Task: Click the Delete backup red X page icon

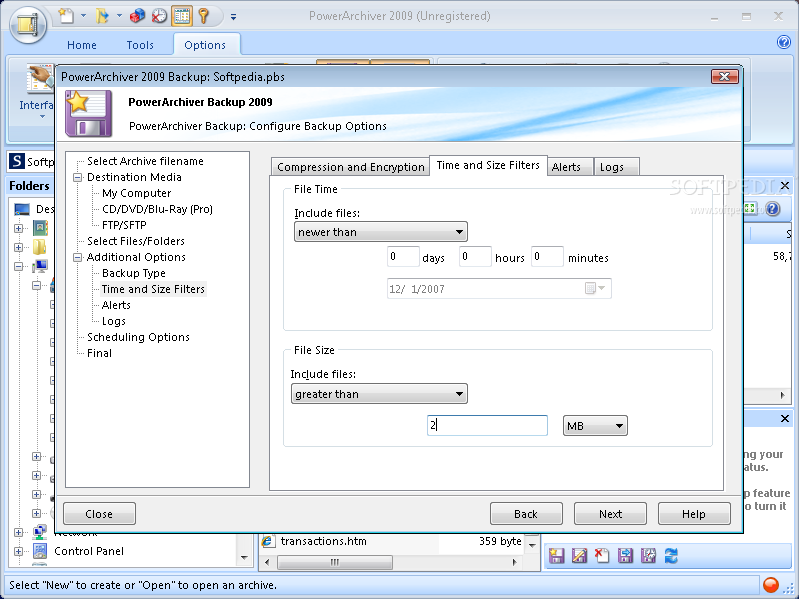Action: coord(602,555)
